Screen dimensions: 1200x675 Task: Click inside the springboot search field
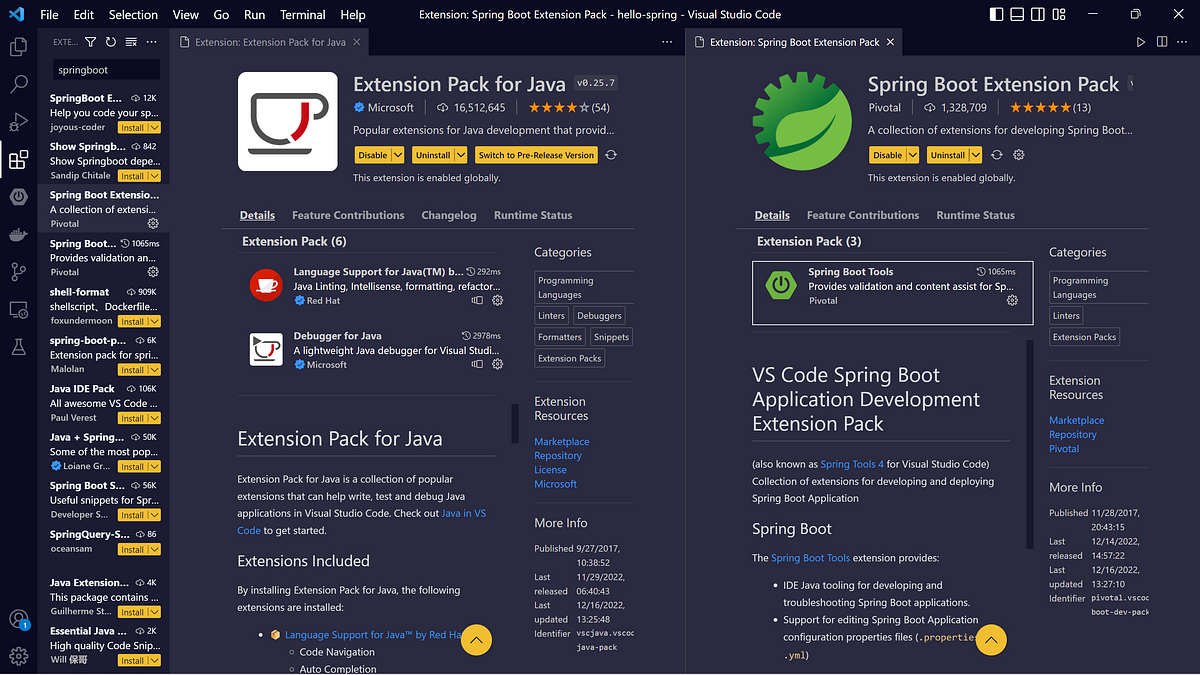coord(106,70)
